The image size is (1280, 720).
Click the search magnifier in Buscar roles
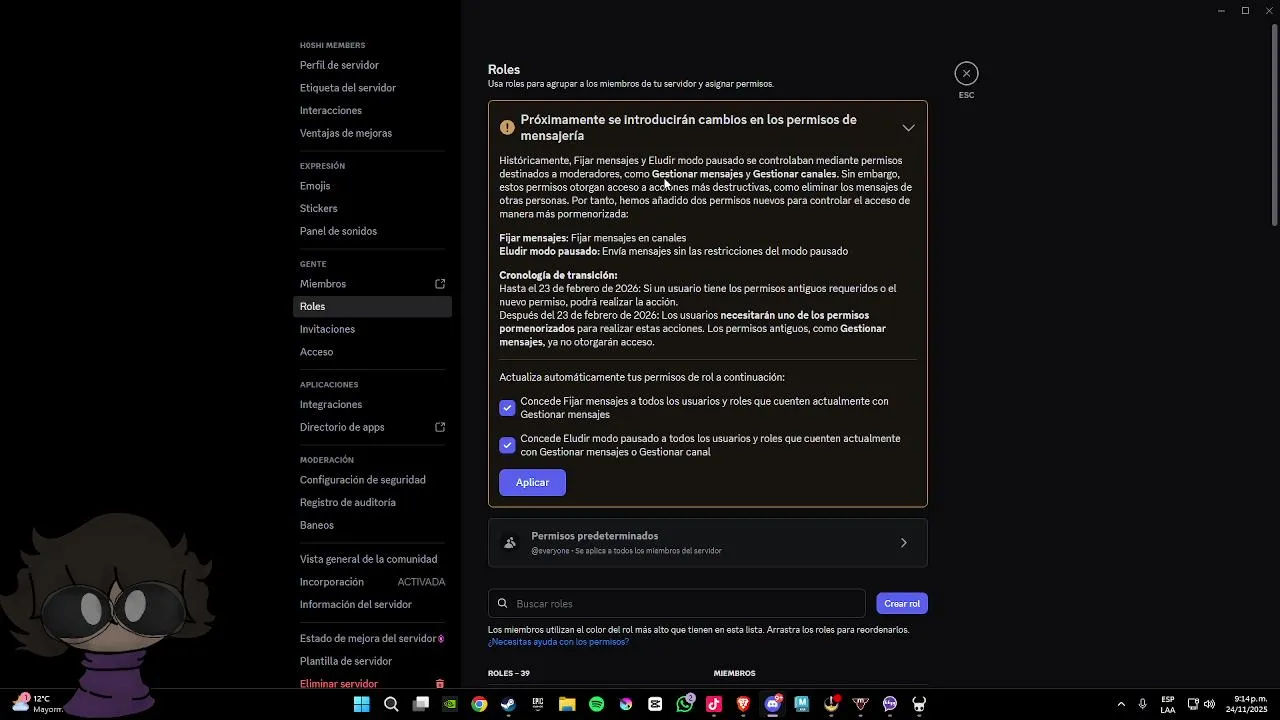coord(503,604)
